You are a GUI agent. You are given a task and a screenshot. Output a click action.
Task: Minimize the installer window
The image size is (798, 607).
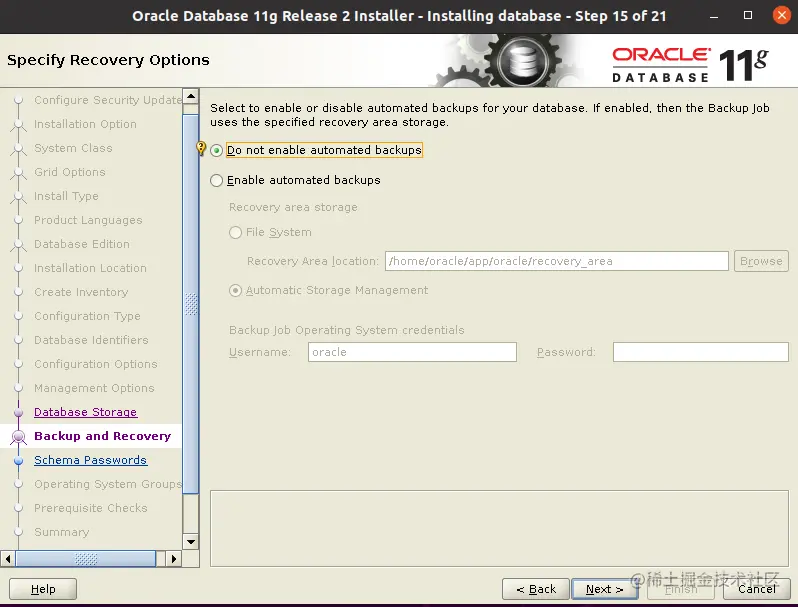click(714, 16)
